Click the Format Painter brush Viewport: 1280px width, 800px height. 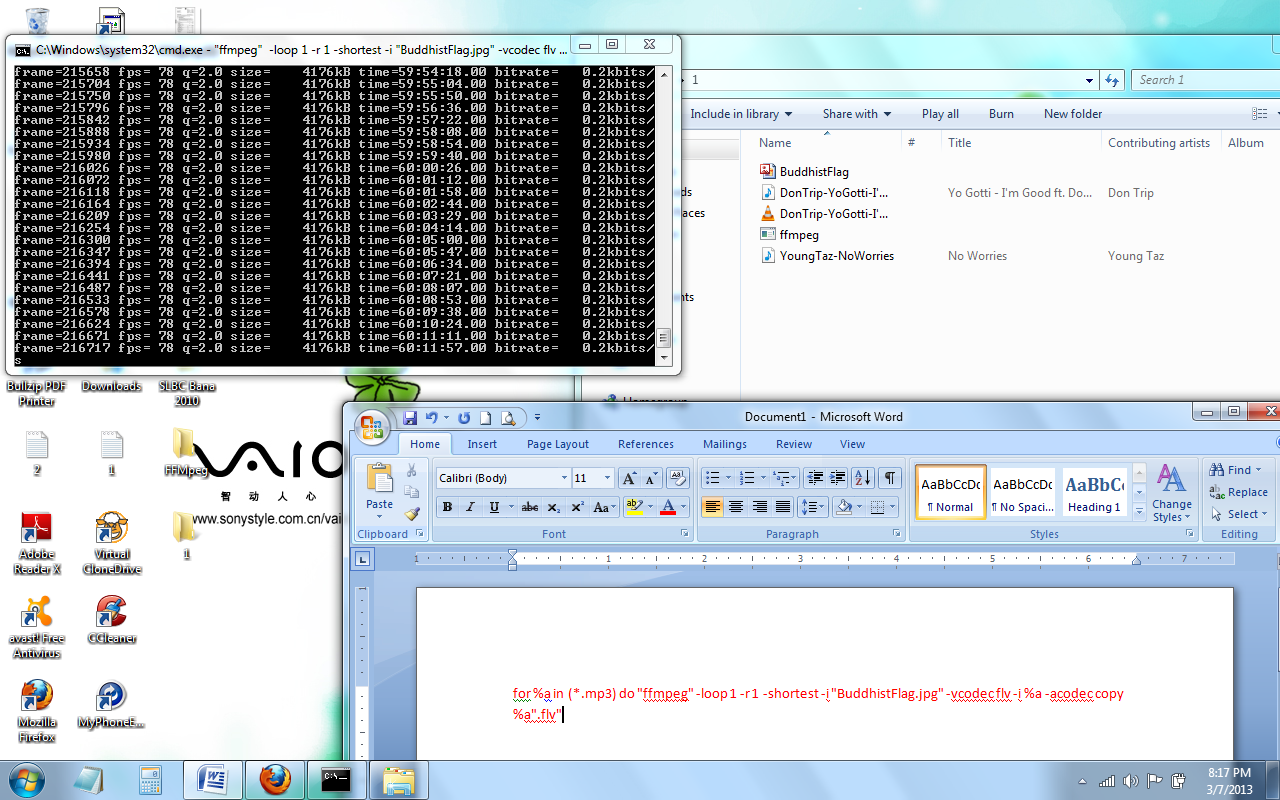coord(411,514)
